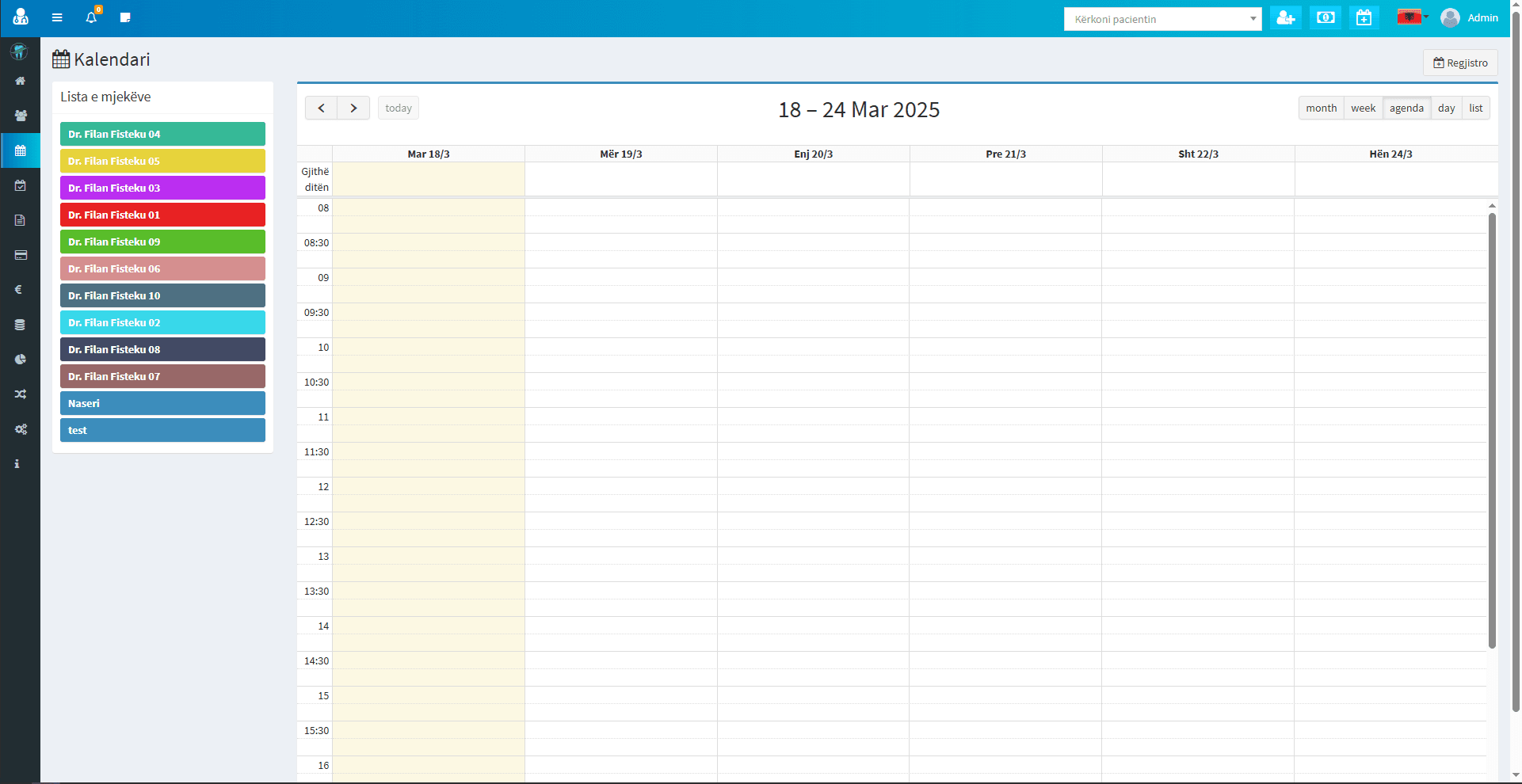Open the notifications bell icon
This screenshot has height=784, width=1522.
point(92,17)
